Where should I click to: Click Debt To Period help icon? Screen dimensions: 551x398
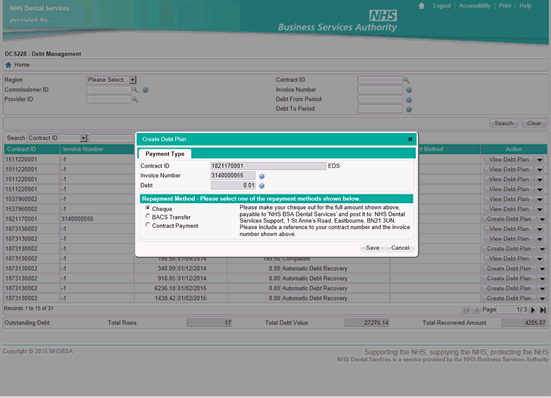409,109
